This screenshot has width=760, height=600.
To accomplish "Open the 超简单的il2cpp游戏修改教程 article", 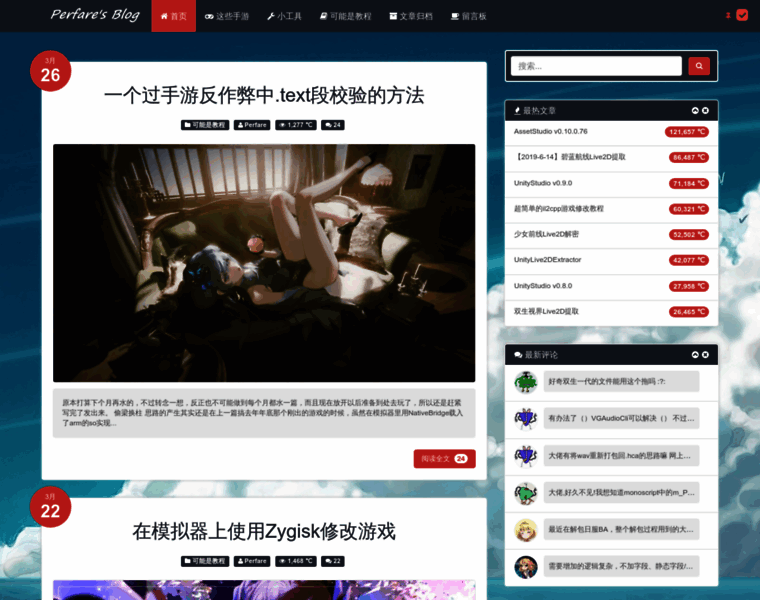I will coord(558,209).
